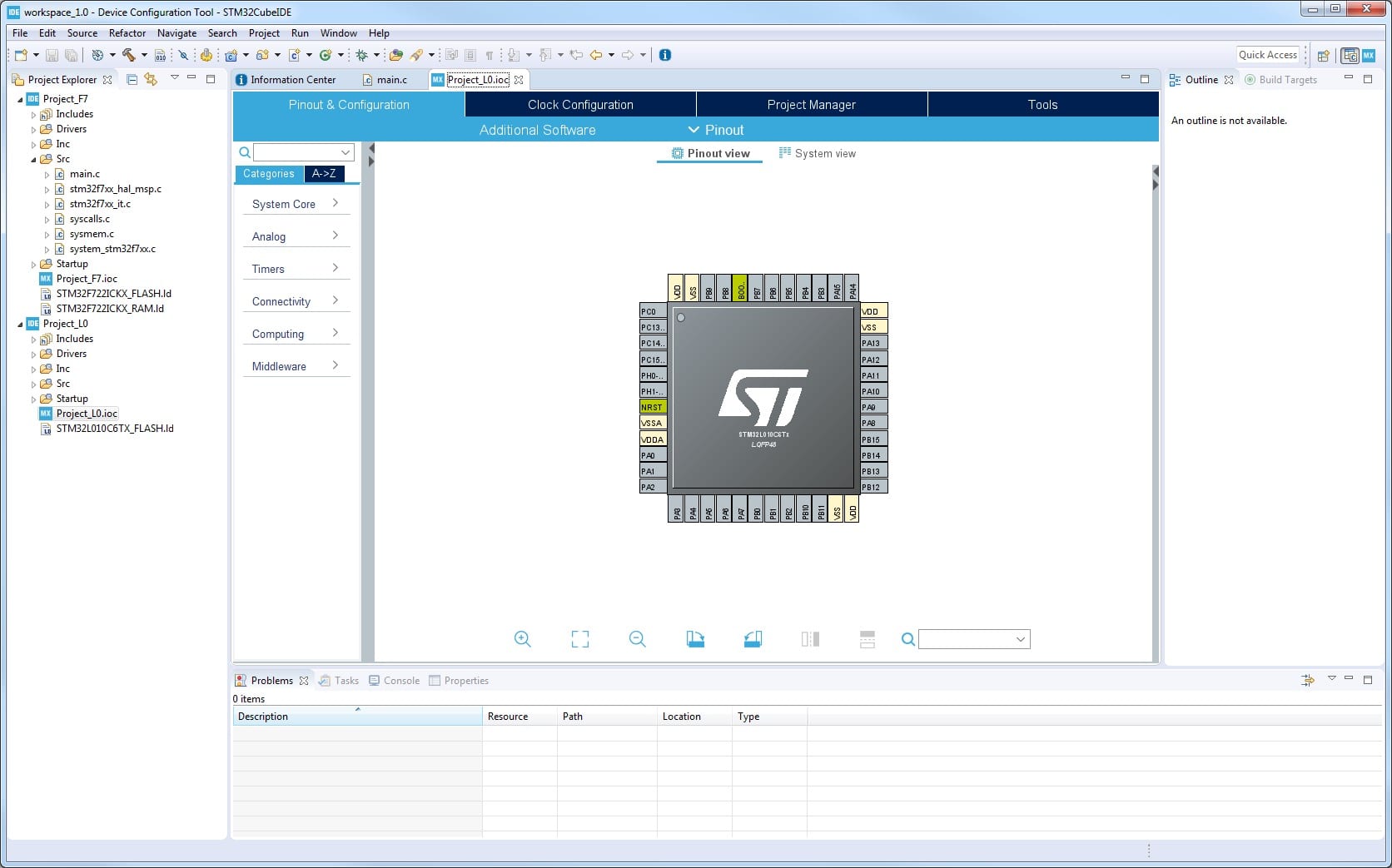
Task: Select the A->Z sorting toggle
Action: click(324, 174)
